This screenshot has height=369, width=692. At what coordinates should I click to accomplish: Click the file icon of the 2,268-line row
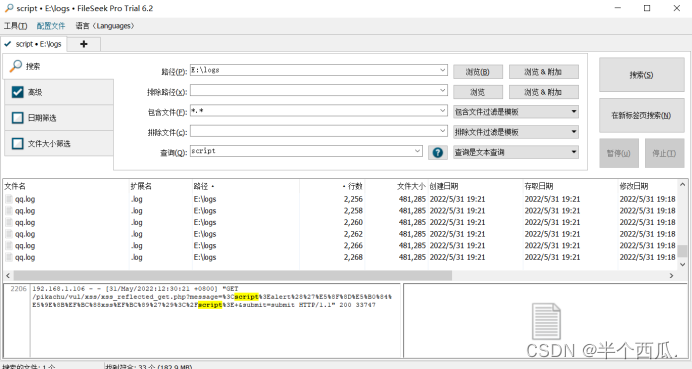[x=9, y=257]
